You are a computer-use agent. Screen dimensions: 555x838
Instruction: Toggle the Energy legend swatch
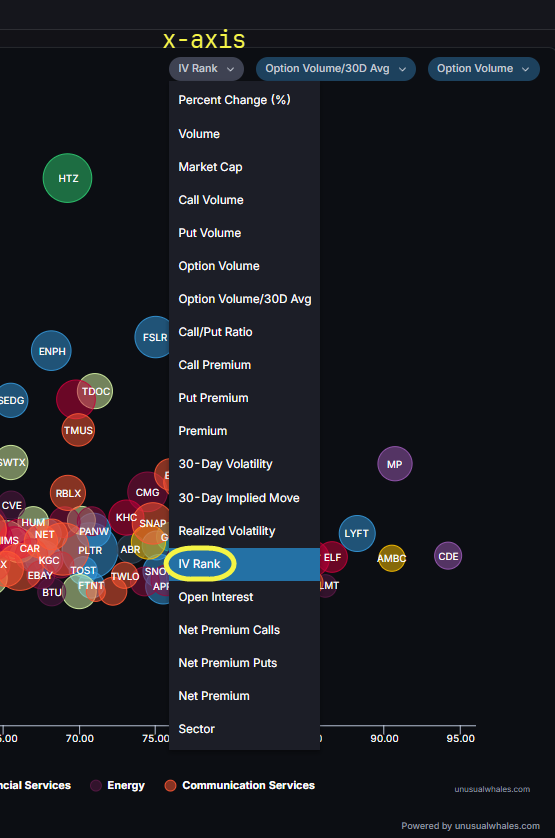pos(96,785)
